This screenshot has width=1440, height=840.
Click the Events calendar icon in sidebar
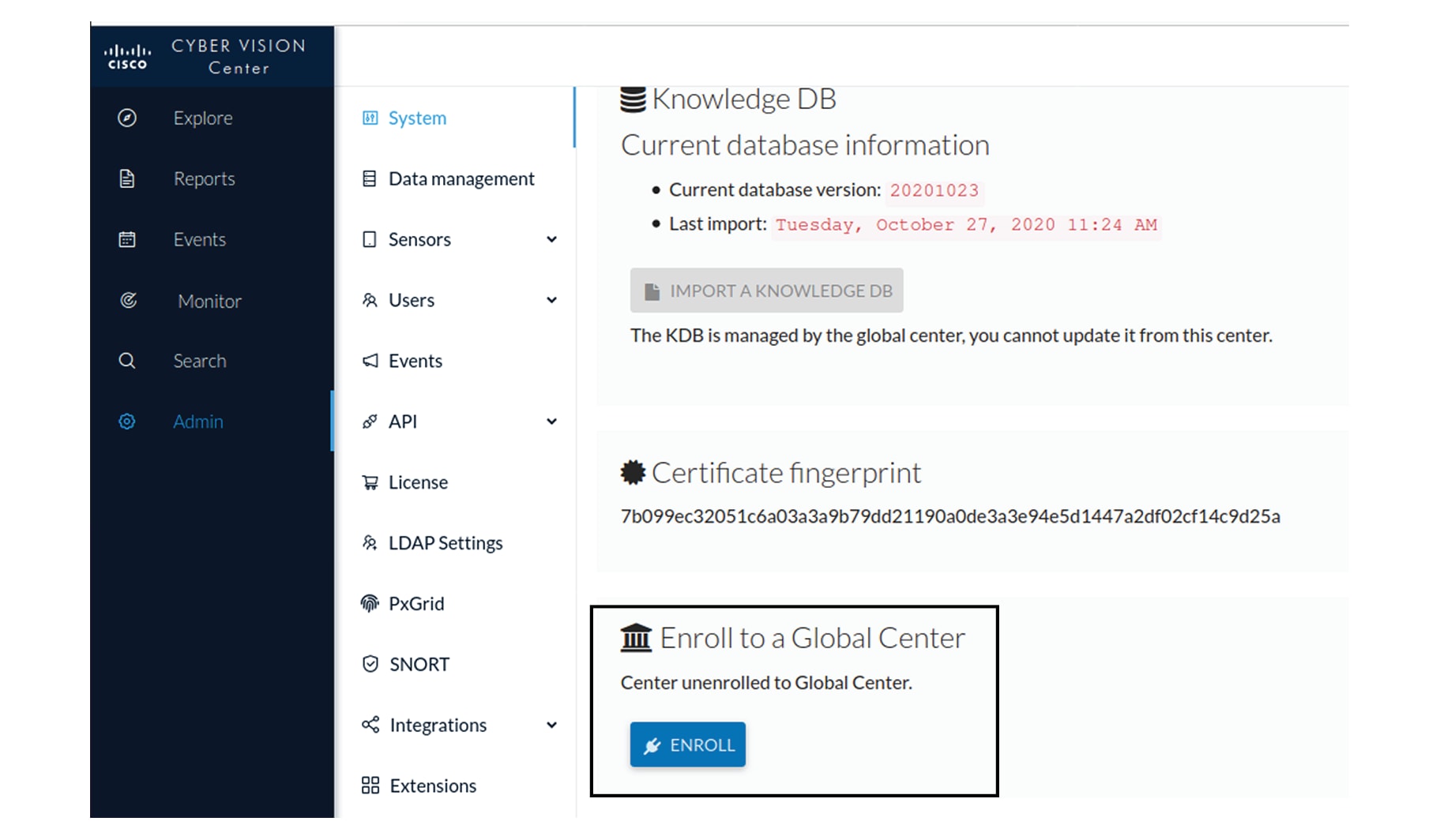click(127, 239)
